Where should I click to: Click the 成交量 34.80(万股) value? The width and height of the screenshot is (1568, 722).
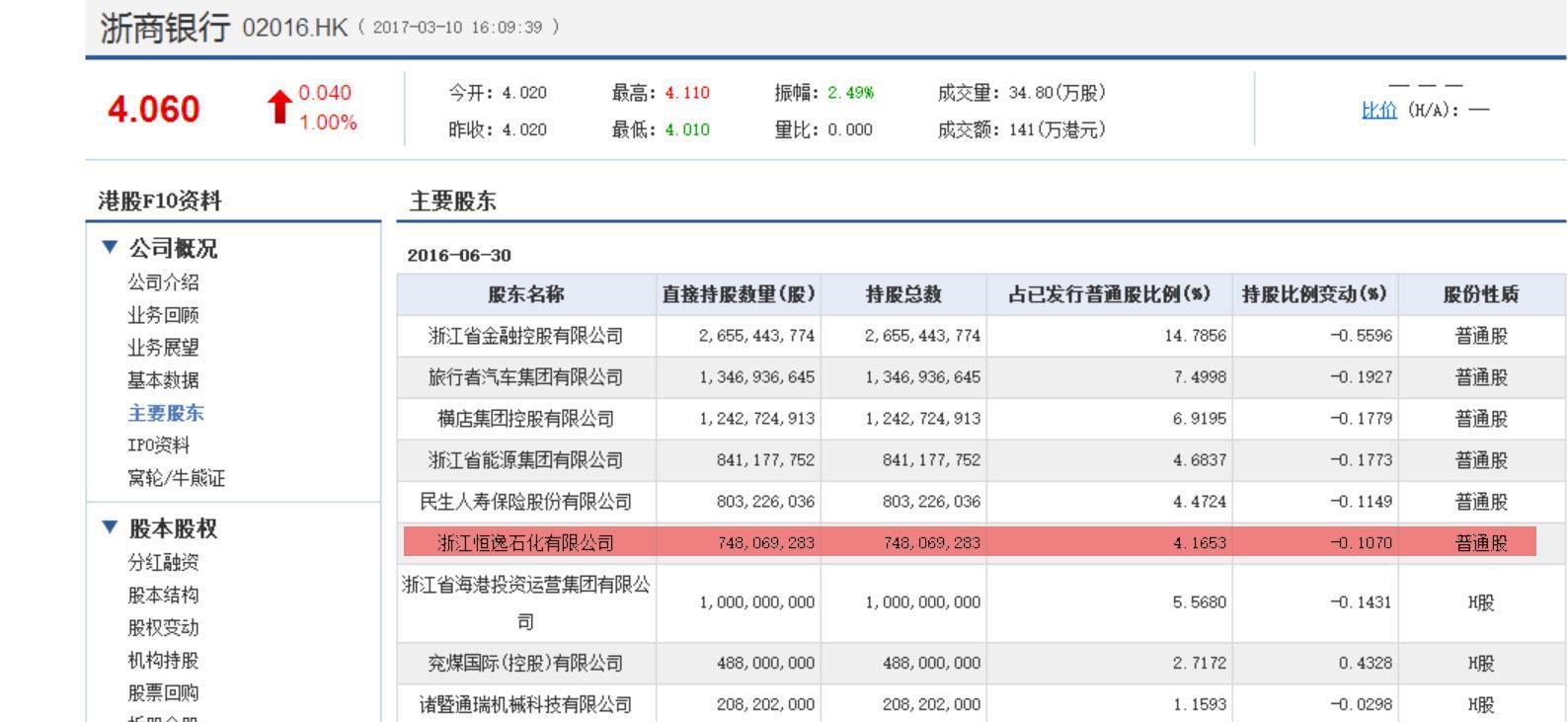pyautogui.click(x=1058, y=93)
